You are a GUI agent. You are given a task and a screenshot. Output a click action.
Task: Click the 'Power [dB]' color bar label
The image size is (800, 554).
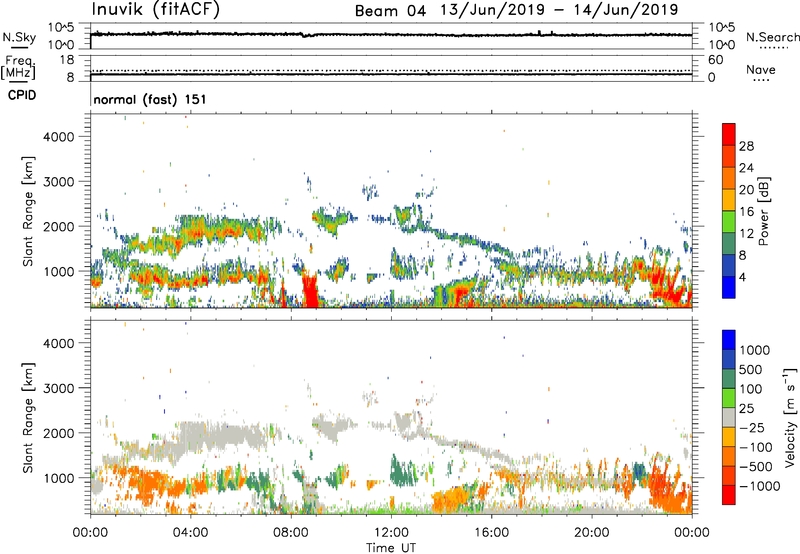point(763,211)
